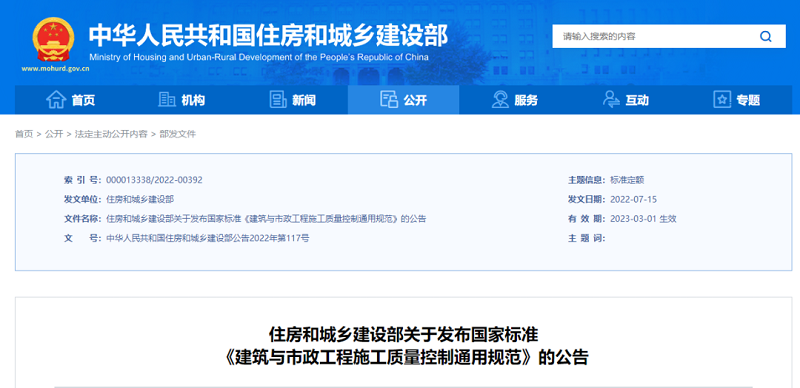Open the 互动 navigation tab
The height and width of the screenshot is (388, 800).
[626, 100]
